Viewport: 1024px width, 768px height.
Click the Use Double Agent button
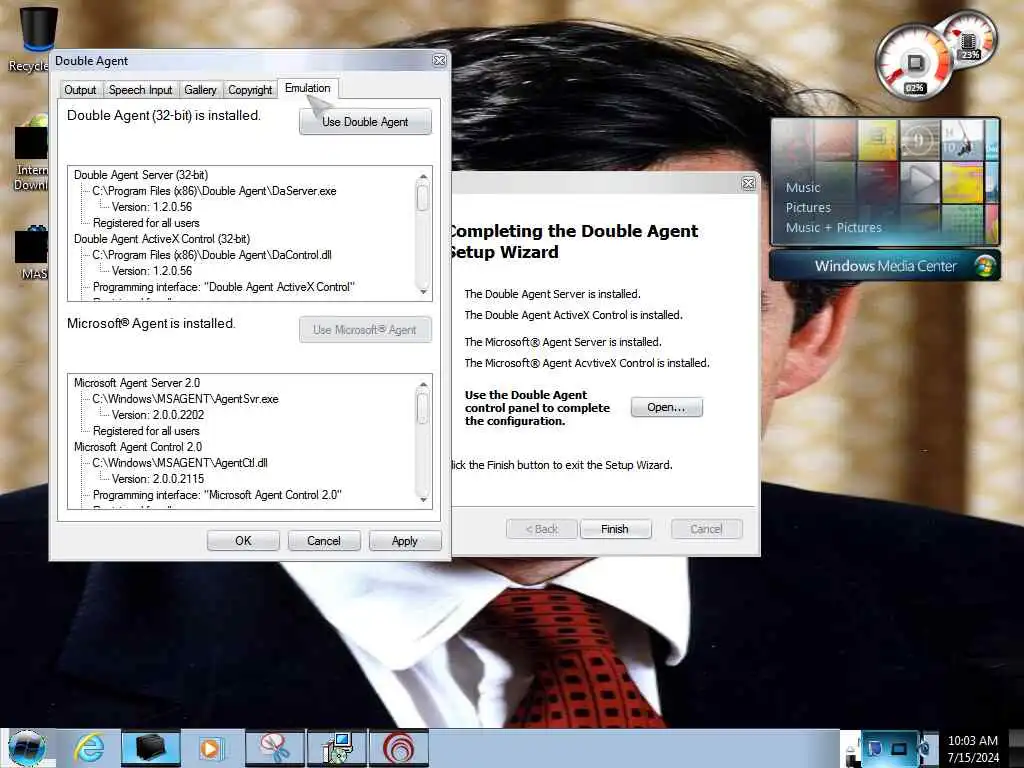pos(365,121)
